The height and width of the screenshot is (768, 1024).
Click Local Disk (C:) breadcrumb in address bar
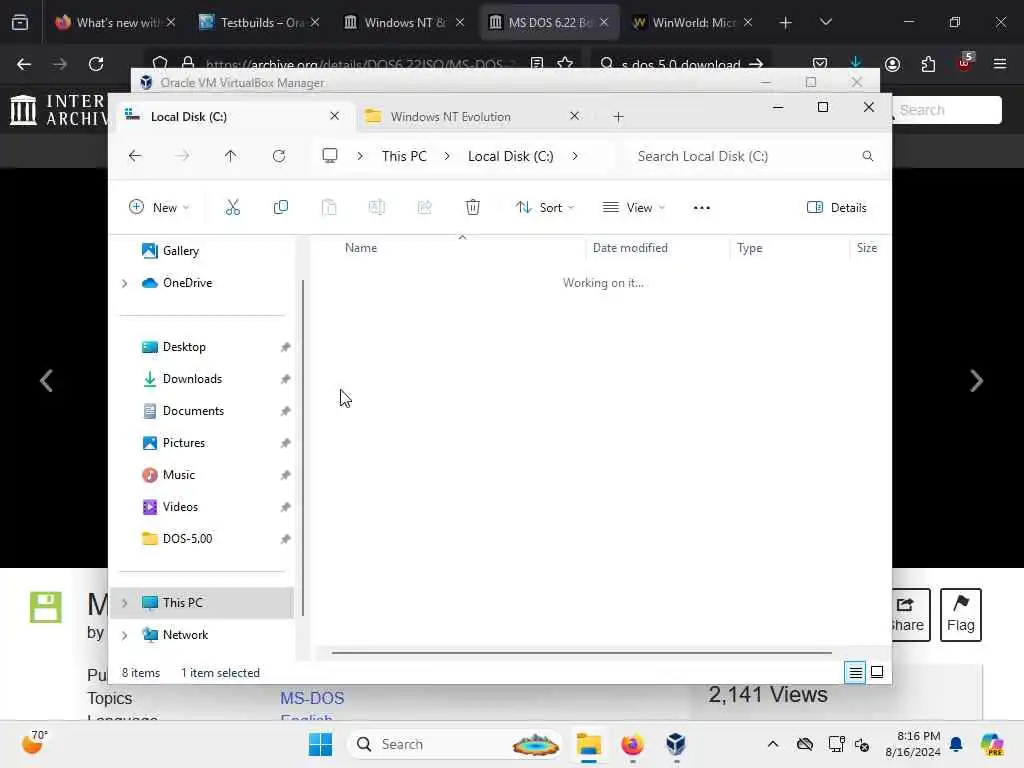click(511, 156)
